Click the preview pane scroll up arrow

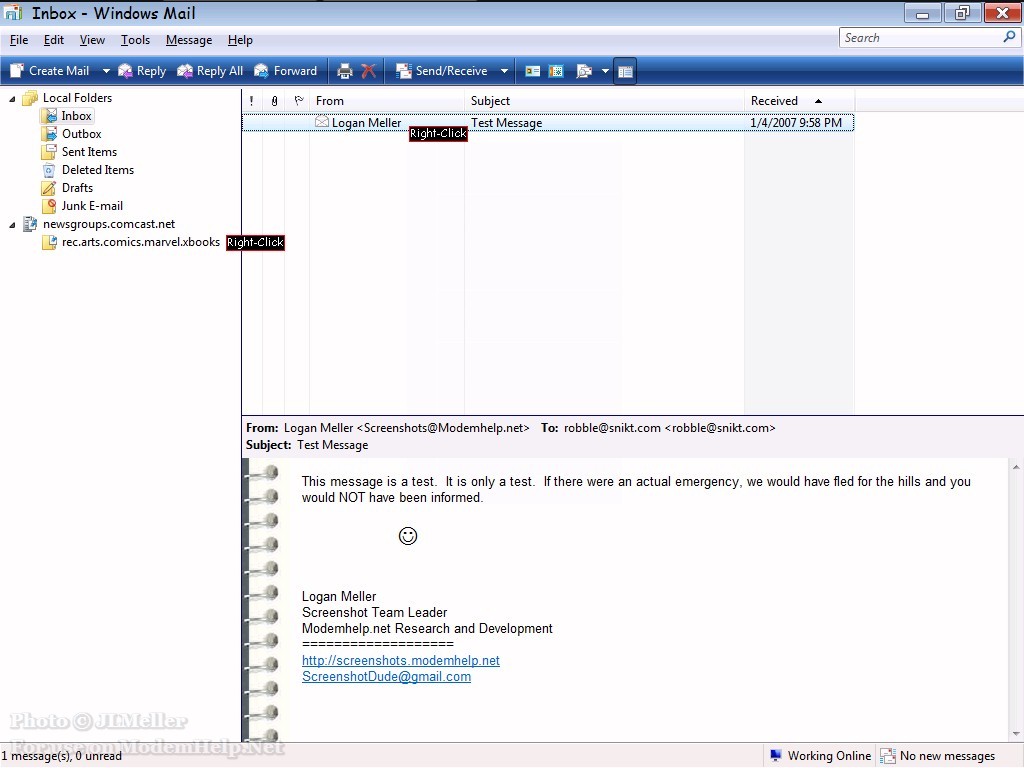(1016, 467)
